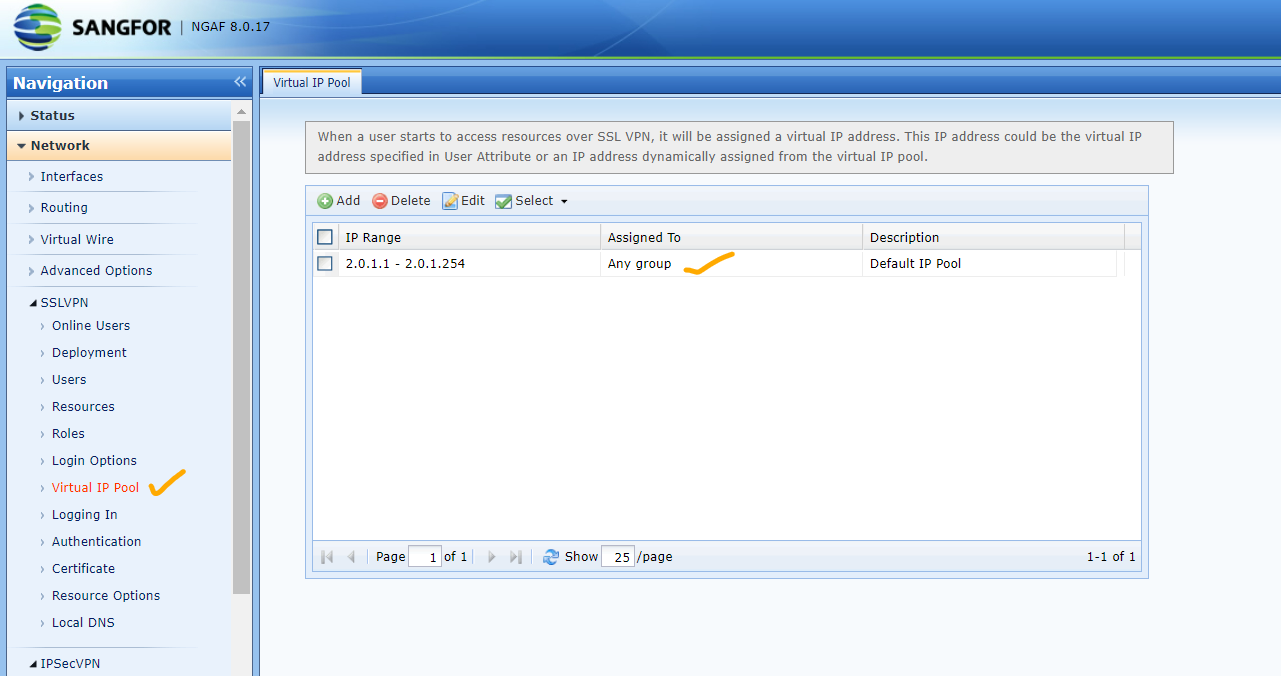This screenshot has height=676, width=1281.
Task: Open the Select dropdown in the toolbar
Action: coord(532,201)
